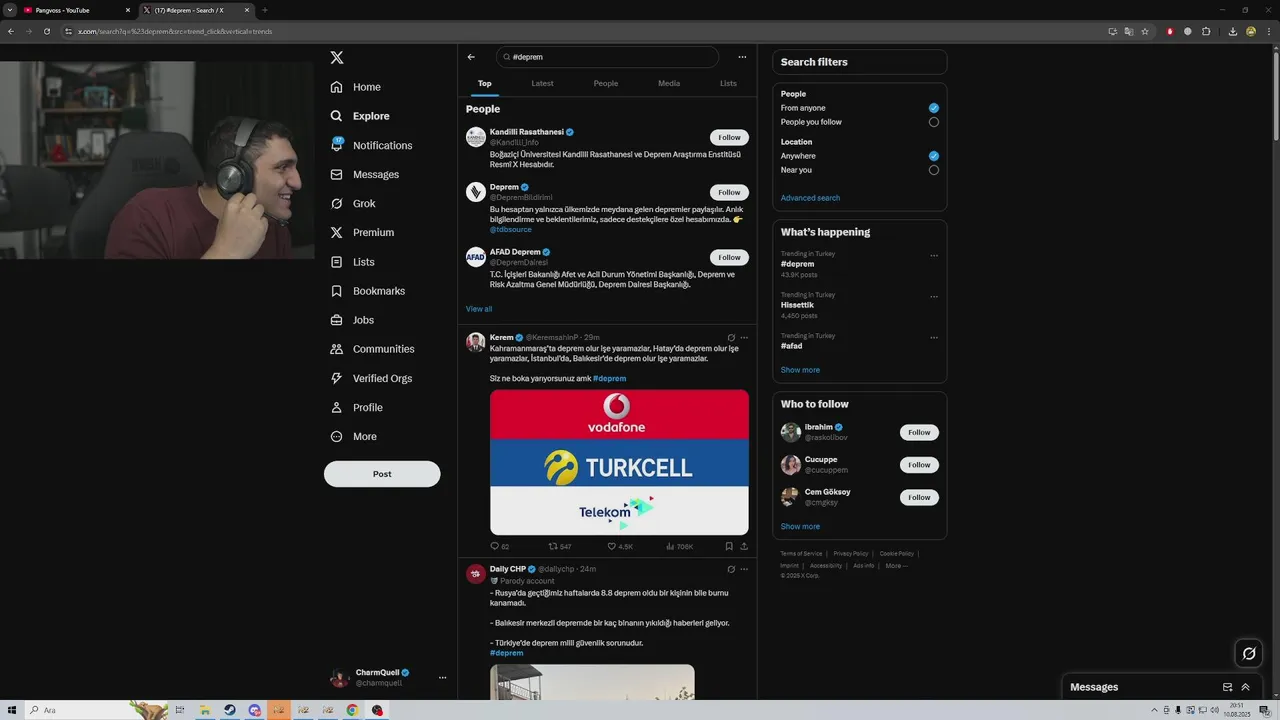
Task: Switch to the Media tab
Action: coord(669,84)
